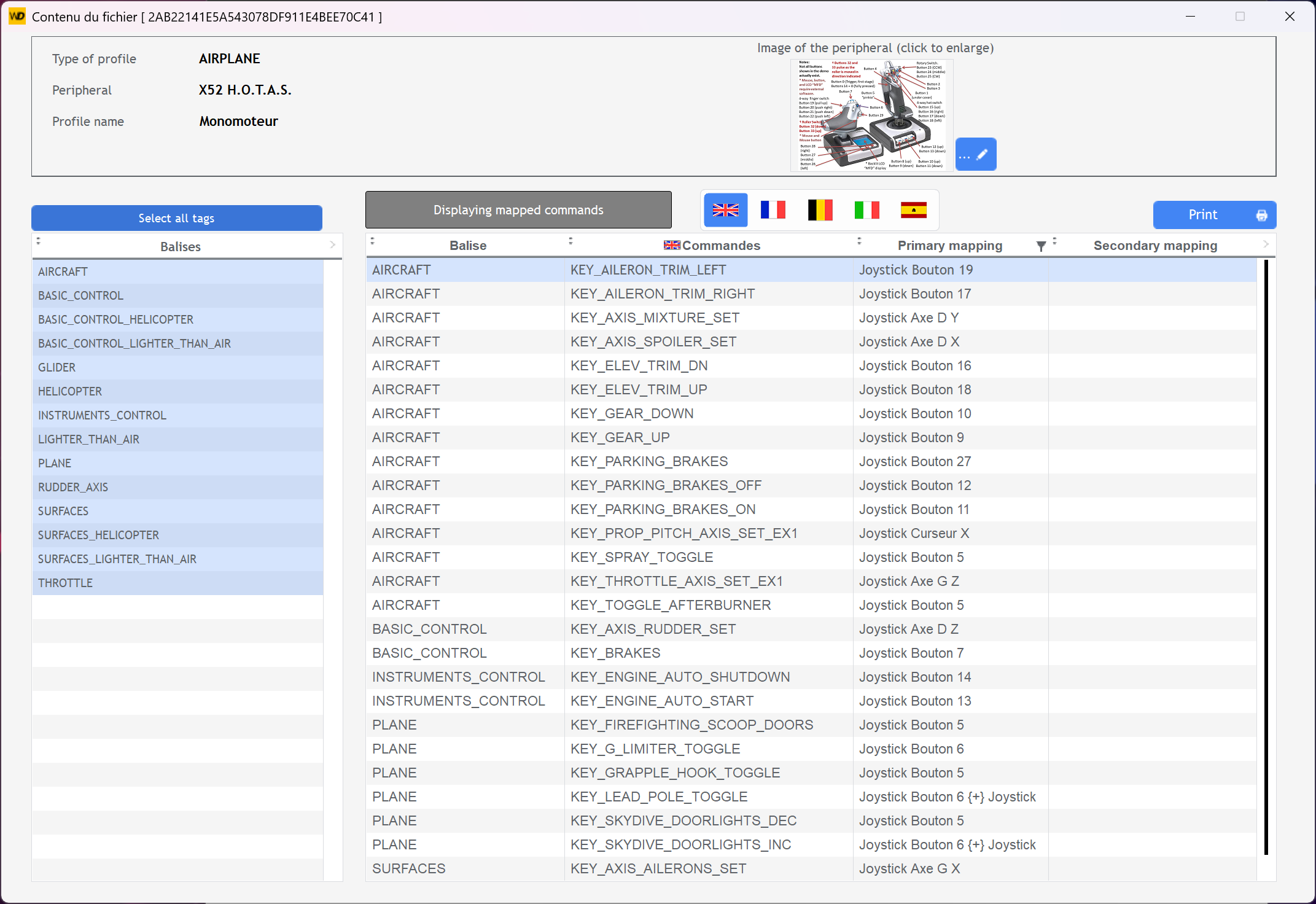The image size is (1316, 904).
Task: Click the Print button
Action: (x=1214, y=215)
